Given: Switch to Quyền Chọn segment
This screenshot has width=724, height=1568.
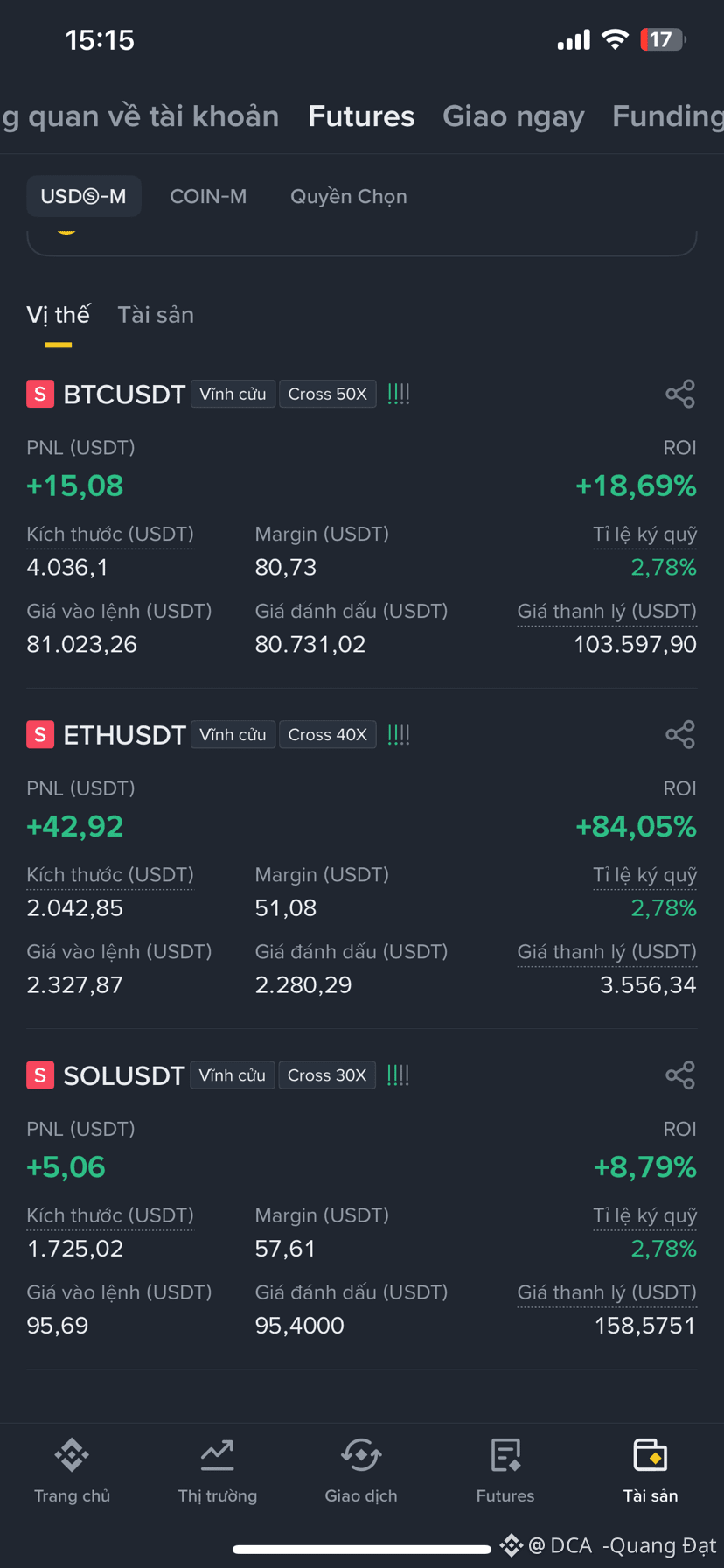Looking at the screenshot, I should [x=349, y=196].
